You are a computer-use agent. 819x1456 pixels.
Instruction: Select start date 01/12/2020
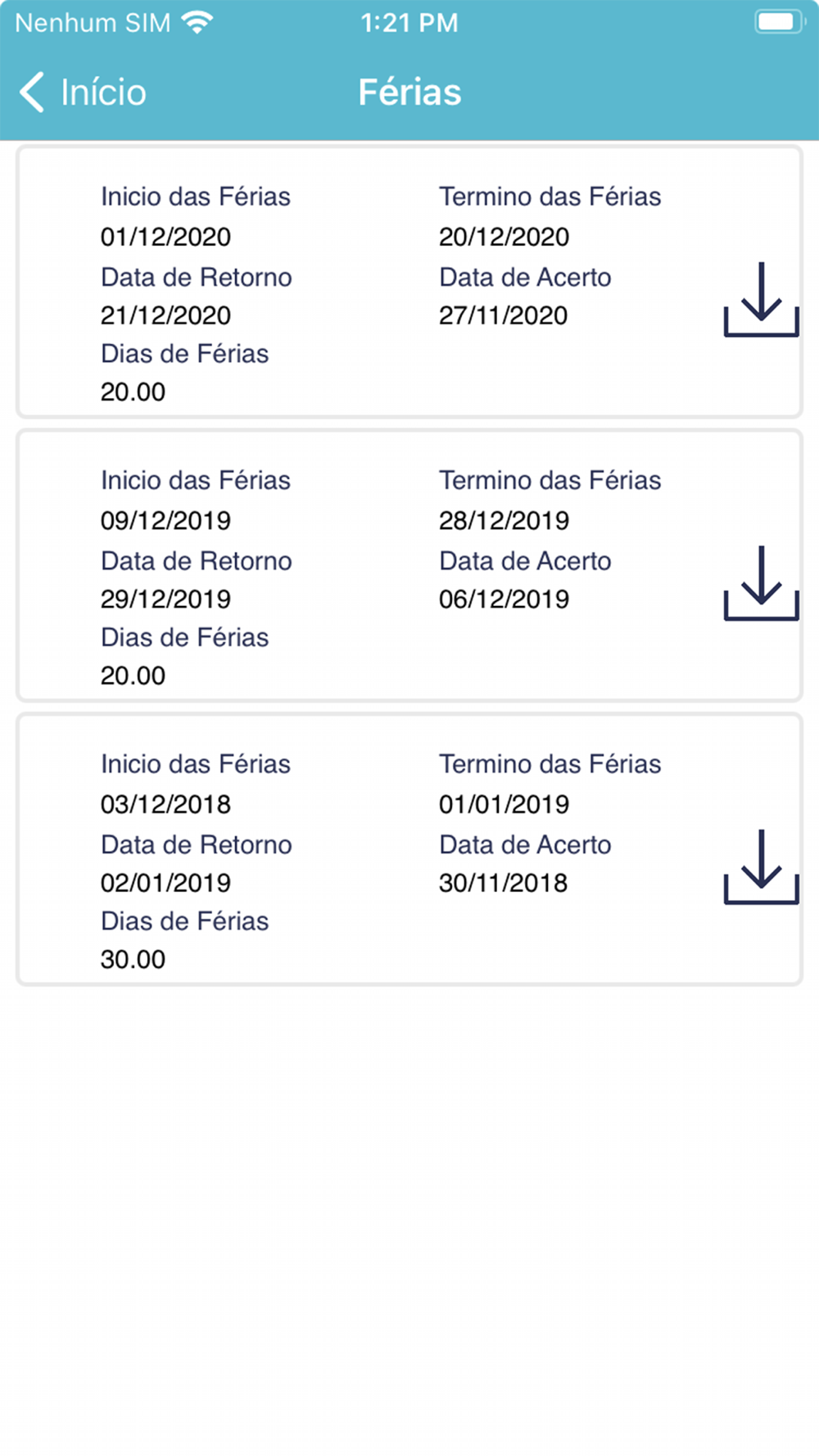[x=165, y=237]
